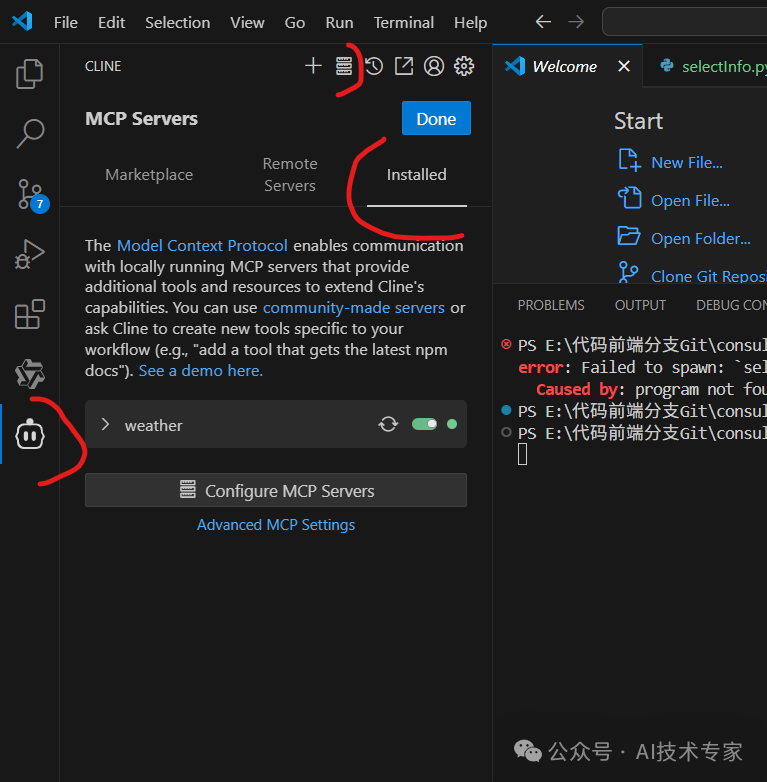767x782 pixels.
Task: Open the Help menu
Action: point(470,22)
